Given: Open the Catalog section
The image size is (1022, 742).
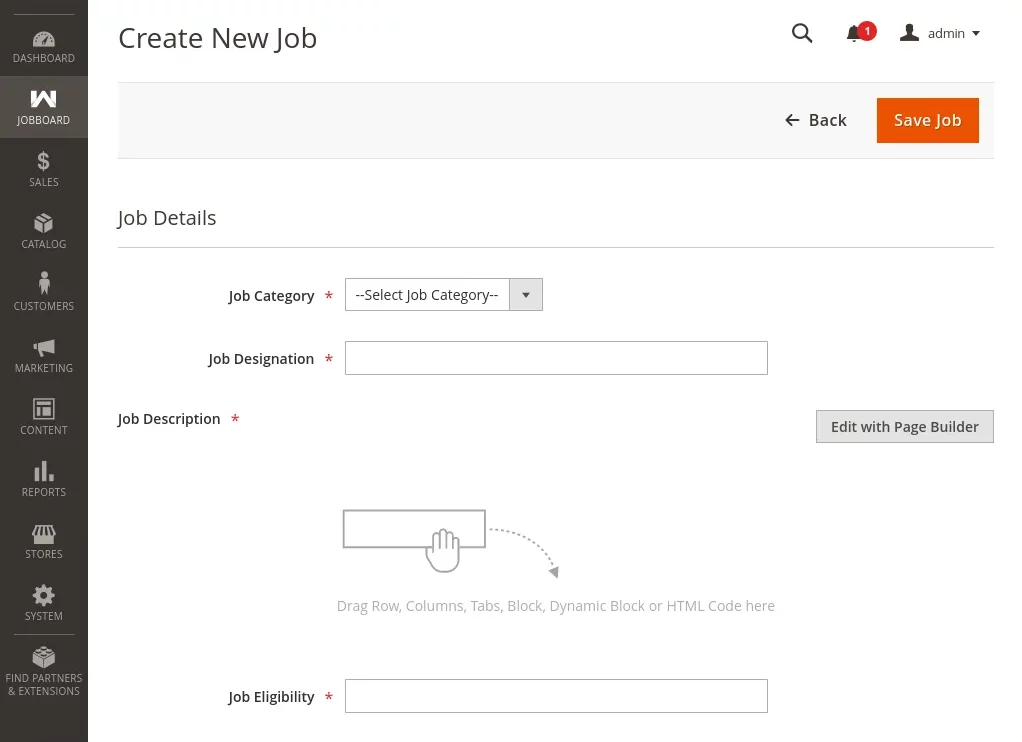Looking at the screenshot, I should click(43, 230).
